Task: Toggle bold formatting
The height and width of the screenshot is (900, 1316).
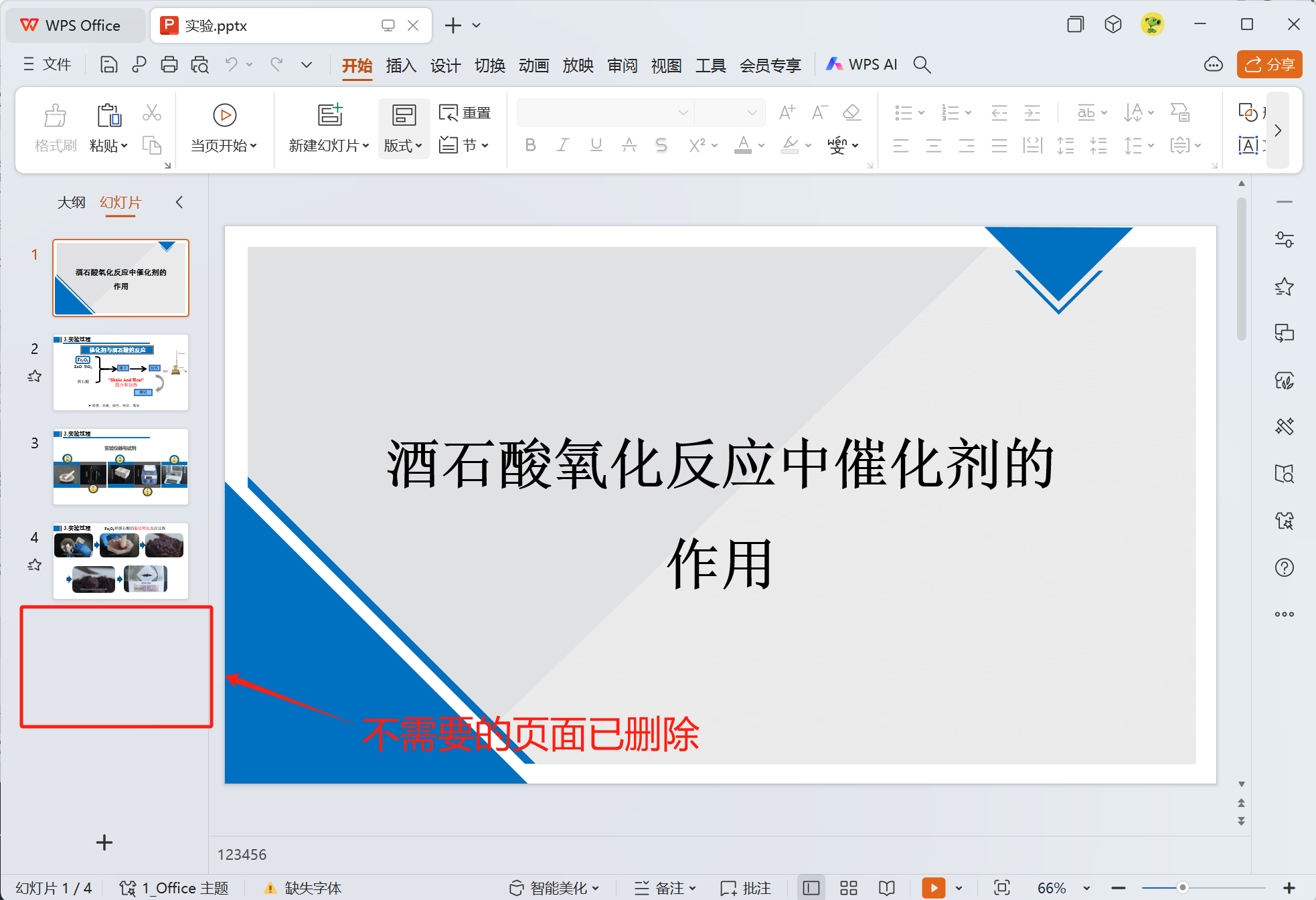Action: click(530, 145)
